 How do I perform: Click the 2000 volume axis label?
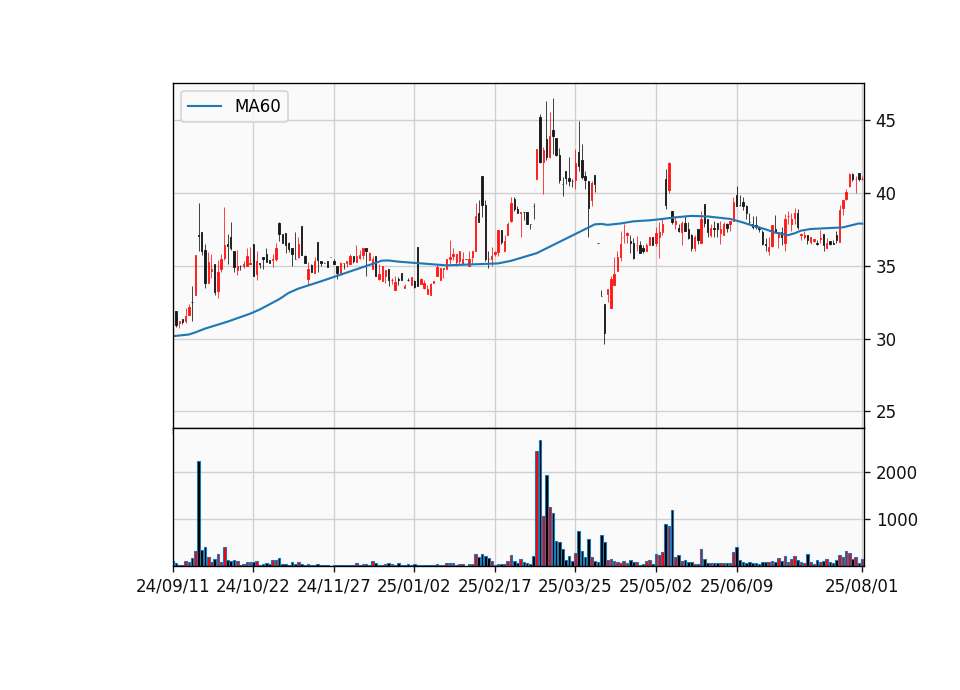[897, 473]
